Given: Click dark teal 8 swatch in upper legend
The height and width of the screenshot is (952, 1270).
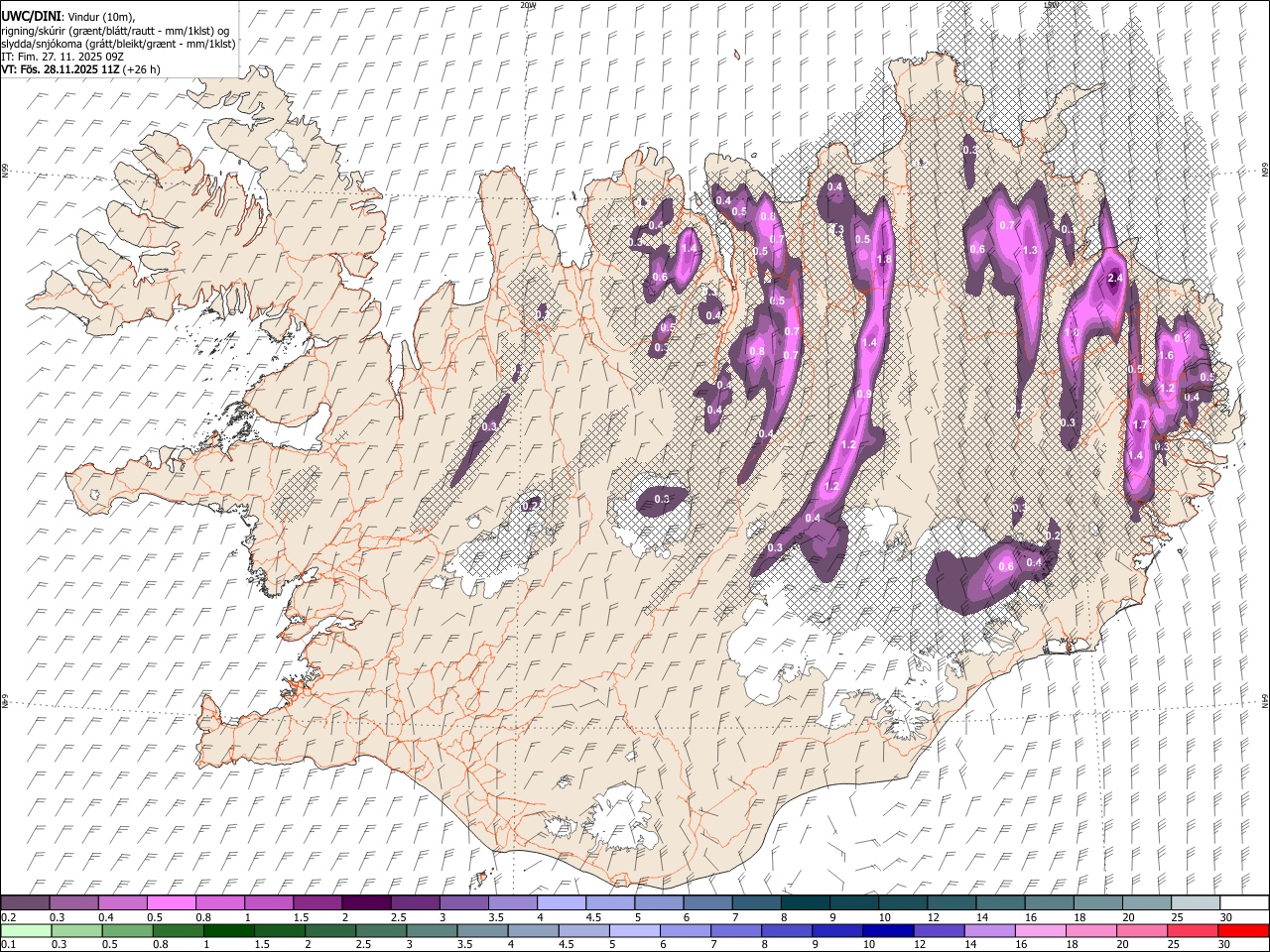Looking at the screenshot, I should (x=805, y=902).
